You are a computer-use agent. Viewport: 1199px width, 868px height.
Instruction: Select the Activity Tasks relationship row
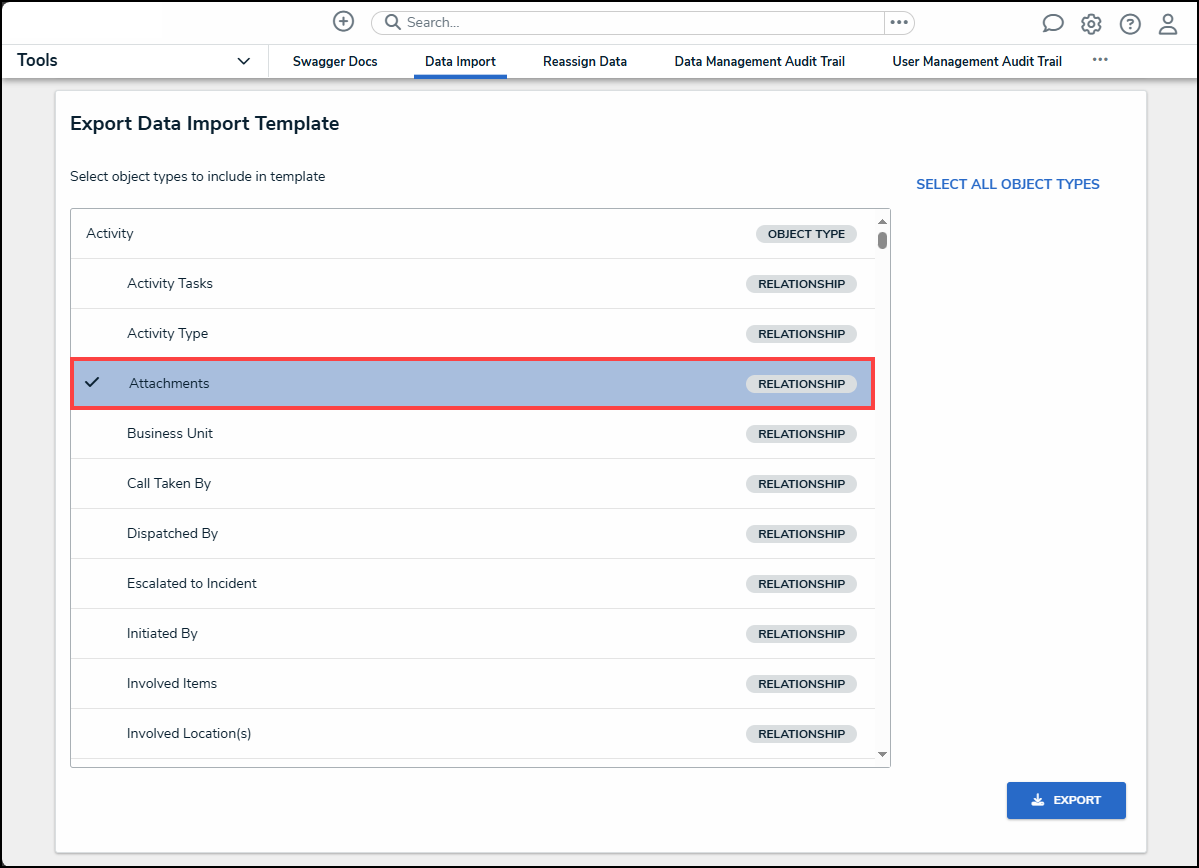pyautogui.click(x=472, y=284)
